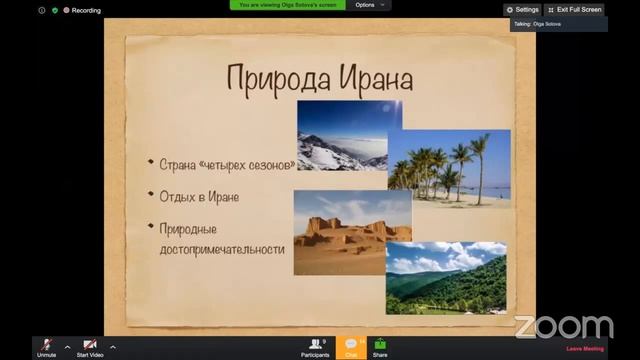Click the green Share screen icon
This screenshot has width=640, height=360.
pyautogui.click(x=380, y=344)
